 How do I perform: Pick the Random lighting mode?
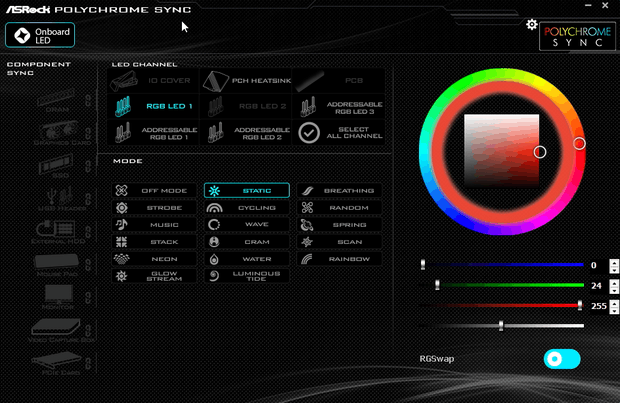tap(339, 208)
